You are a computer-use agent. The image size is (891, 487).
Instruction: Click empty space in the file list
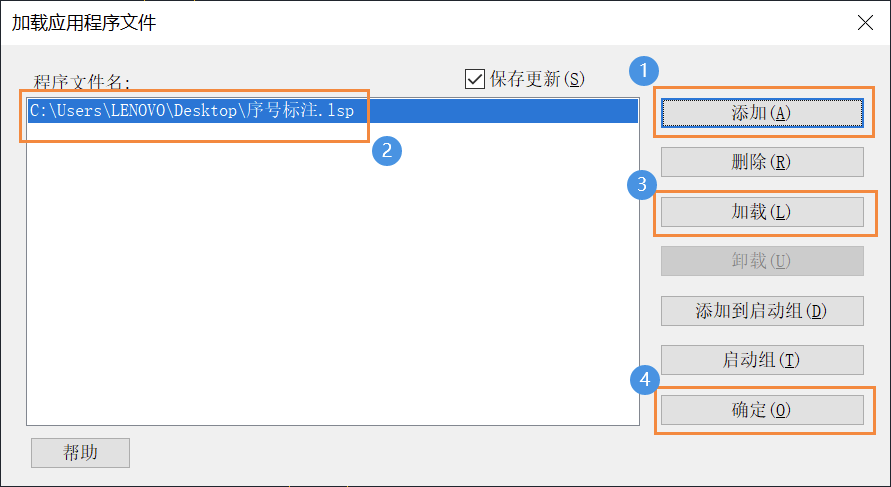point(333,273)
